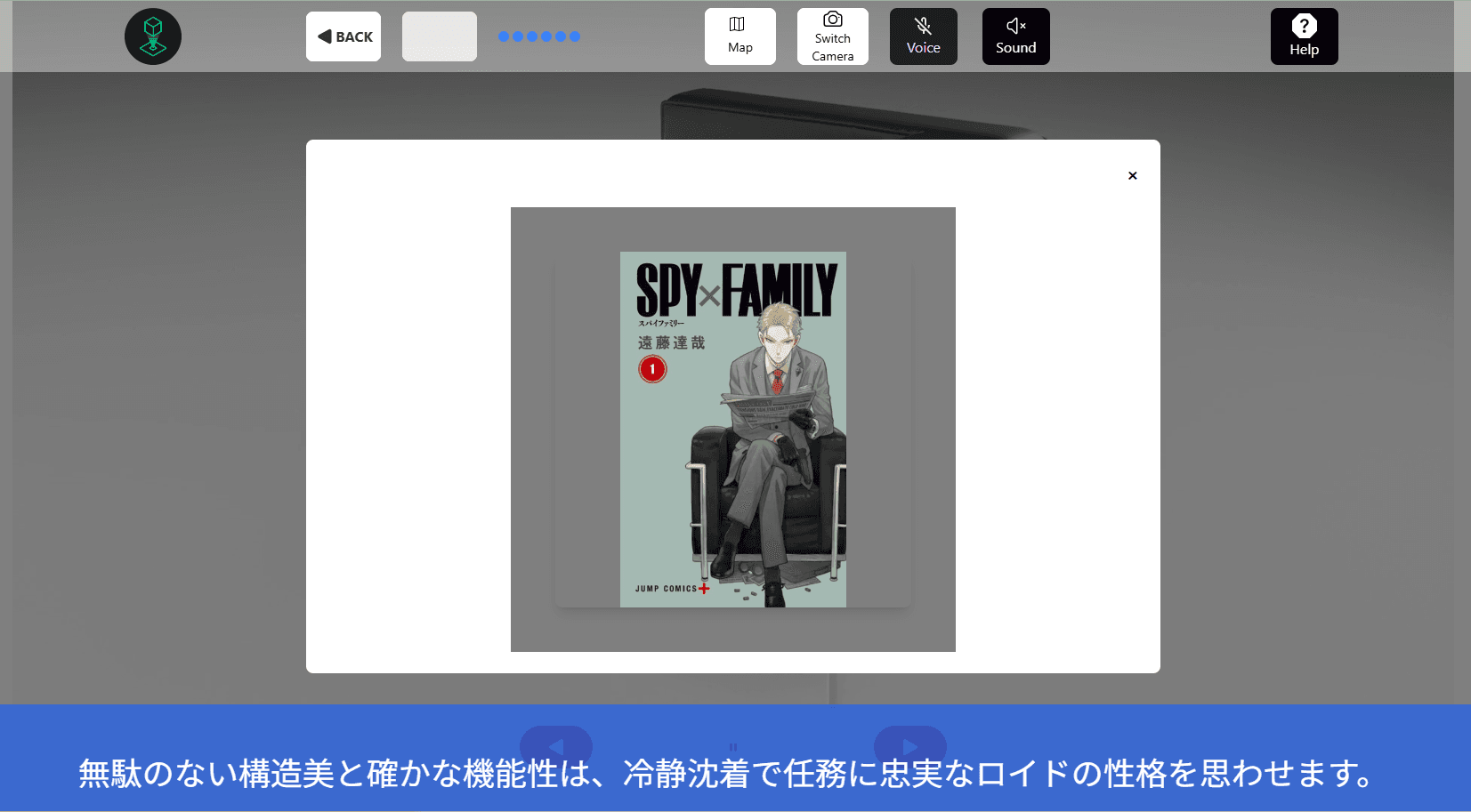Toggle Voice narration on

pos(923,36)
